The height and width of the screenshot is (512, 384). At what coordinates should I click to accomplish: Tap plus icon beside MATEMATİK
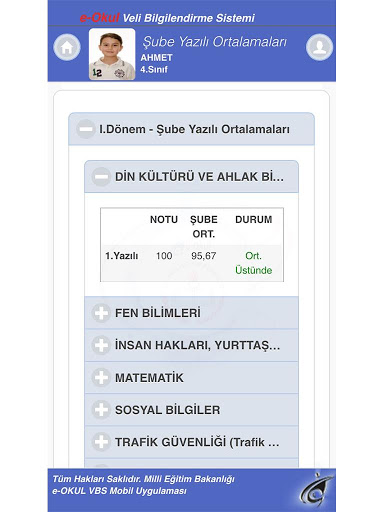pyautogui.click(x=101, y=378)
